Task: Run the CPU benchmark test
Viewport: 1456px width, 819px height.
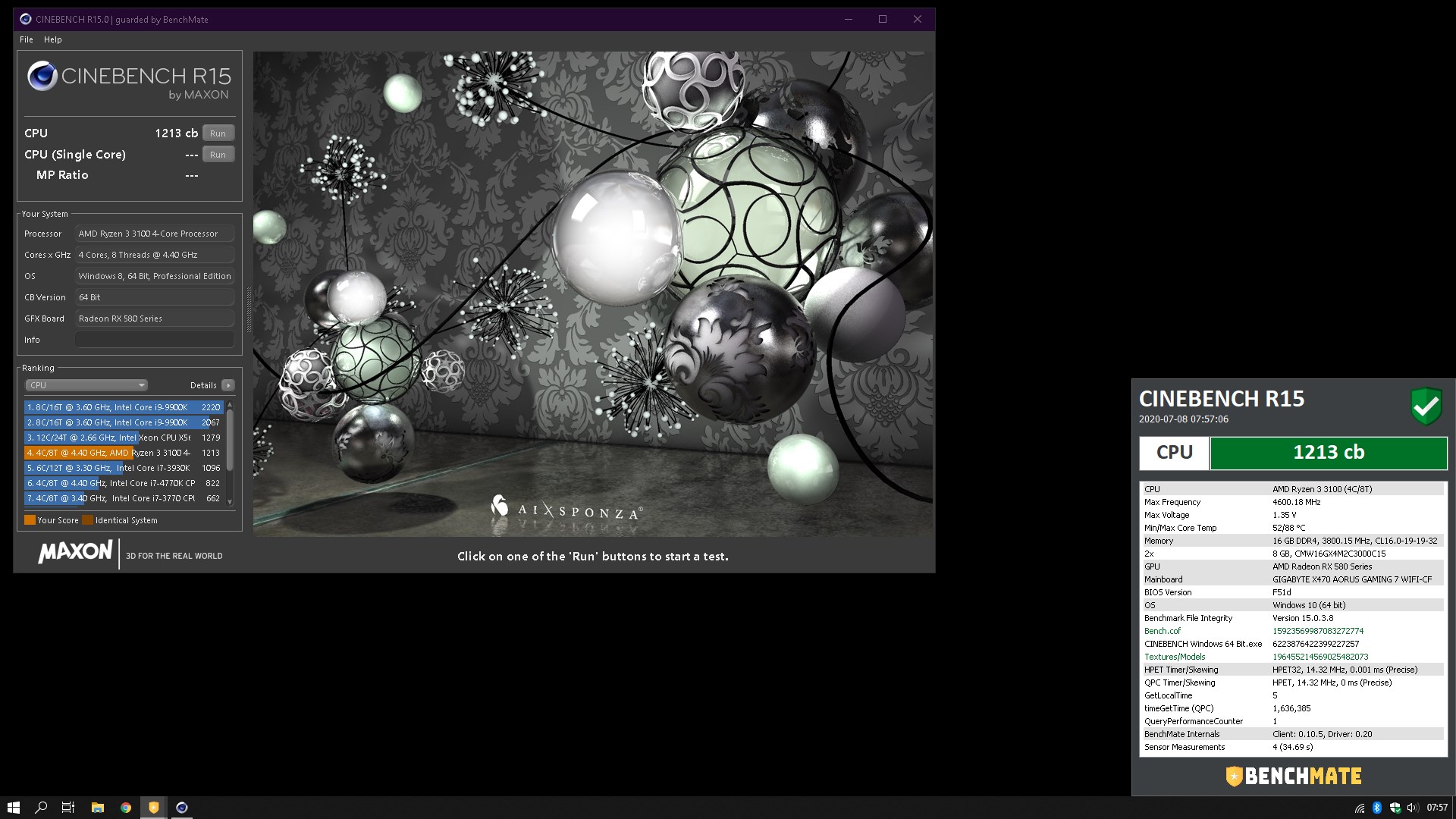Action: click(218, 133)
